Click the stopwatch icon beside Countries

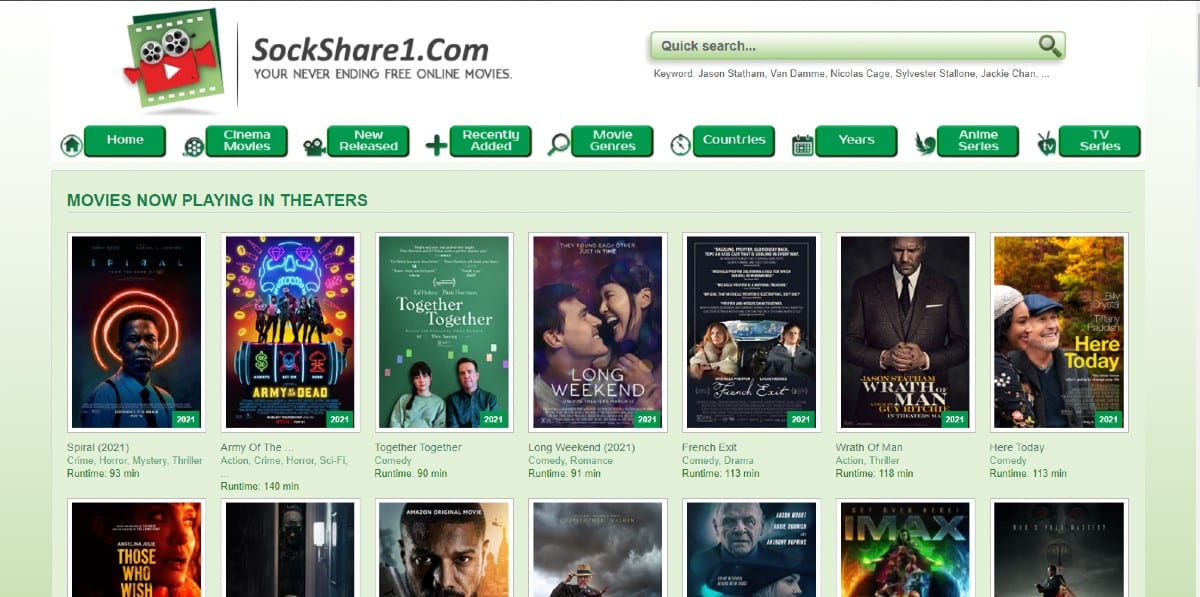(x=680, y=144)
